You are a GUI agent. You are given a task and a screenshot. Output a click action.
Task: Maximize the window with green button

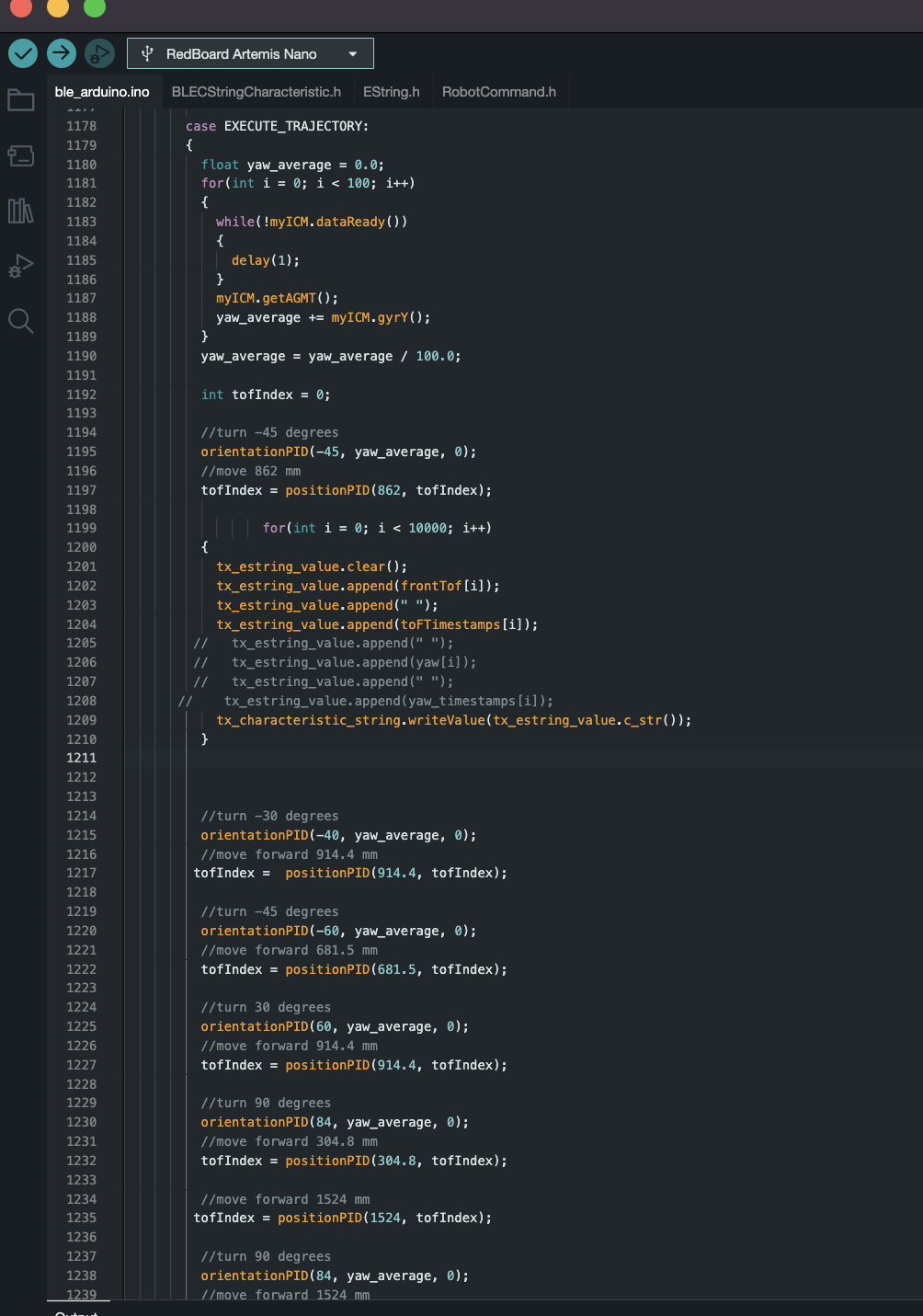(95, 6)
